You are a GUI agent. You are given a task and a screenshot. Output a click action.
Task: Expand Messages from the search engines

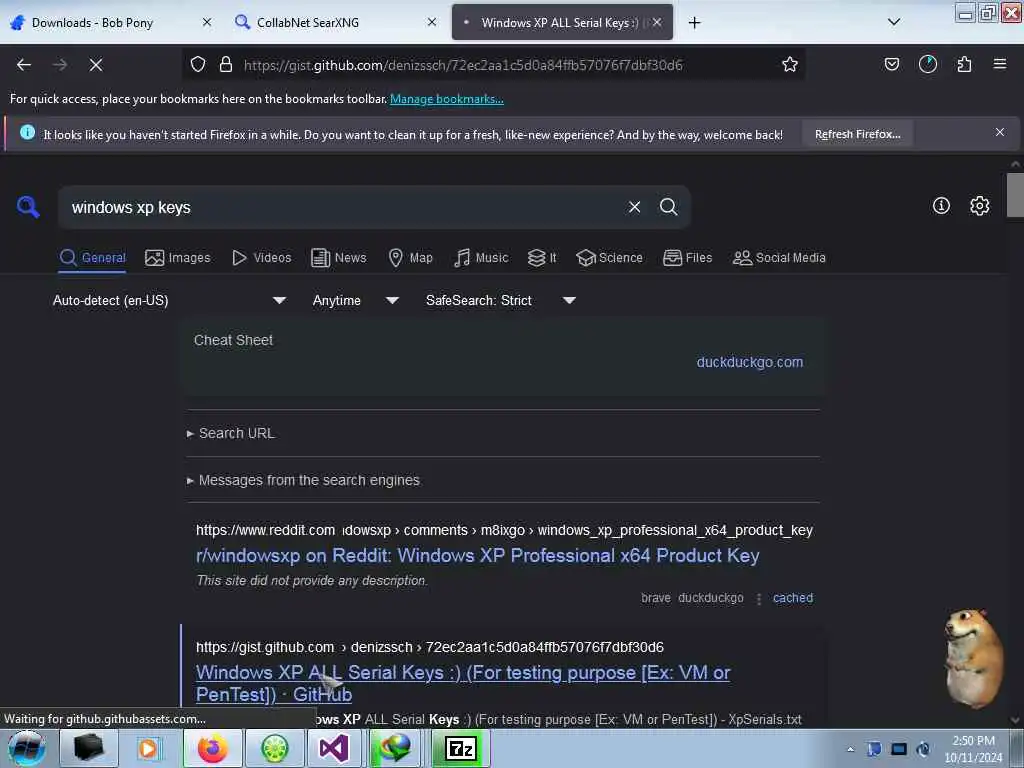[x=303, y=480]
